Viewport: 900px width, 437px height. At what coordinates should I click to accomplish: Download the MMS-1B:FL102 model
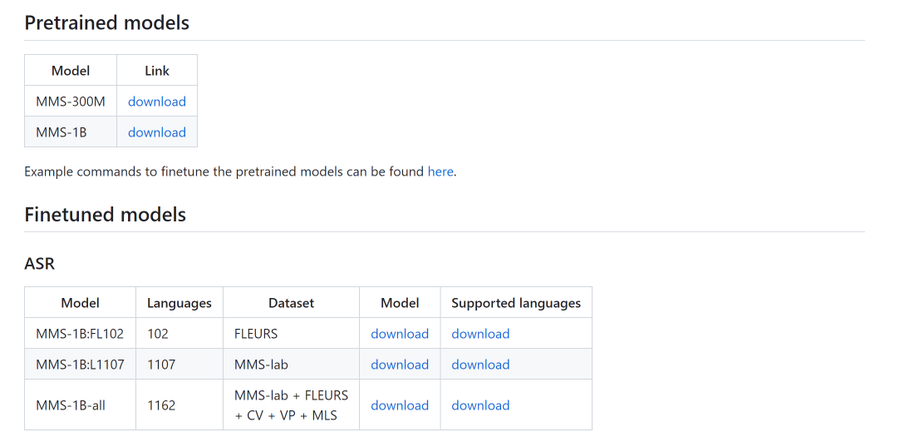point(399,334)
